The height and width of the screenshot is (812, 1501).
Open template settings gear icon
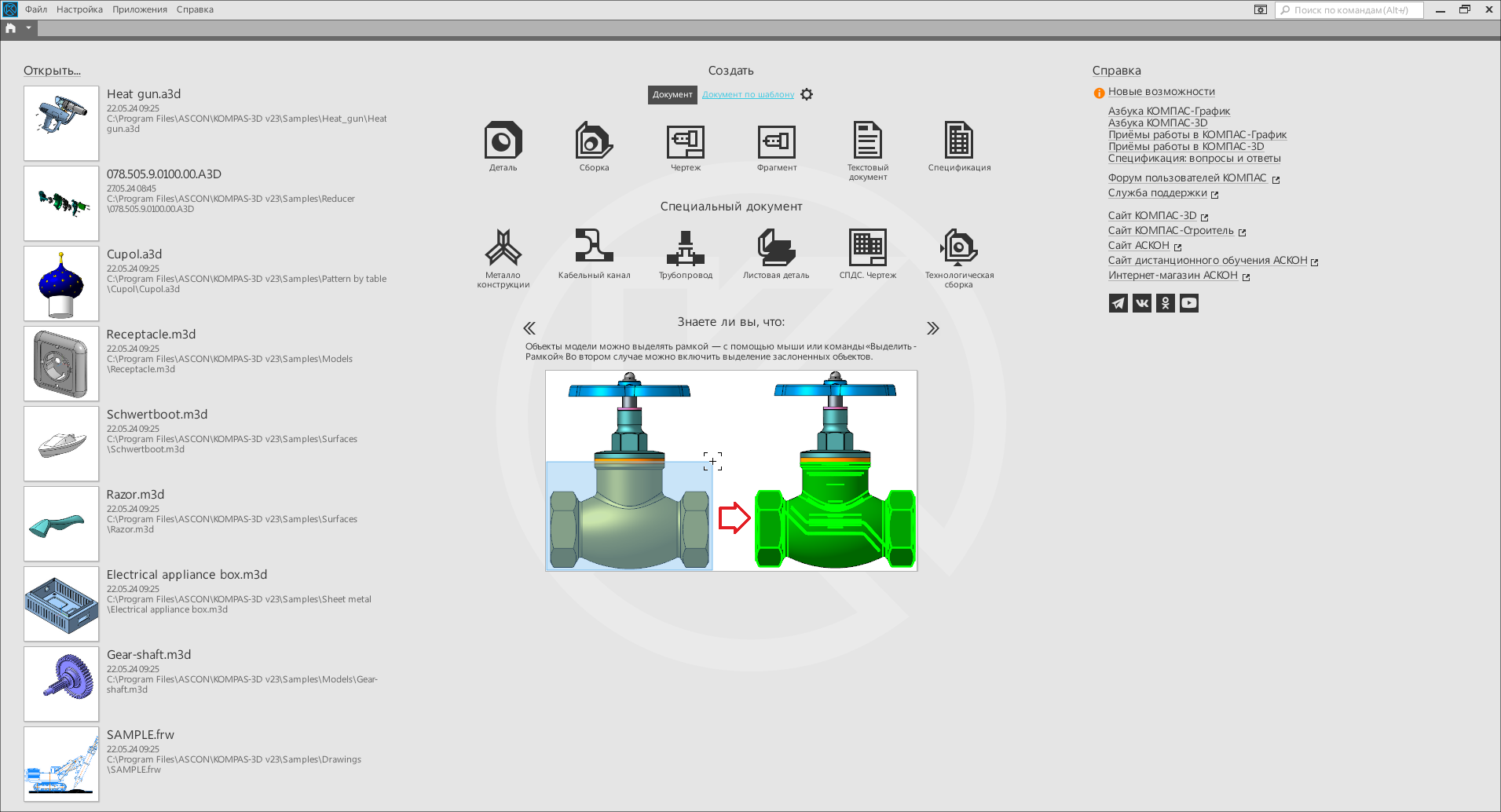(x=807, y=94)
